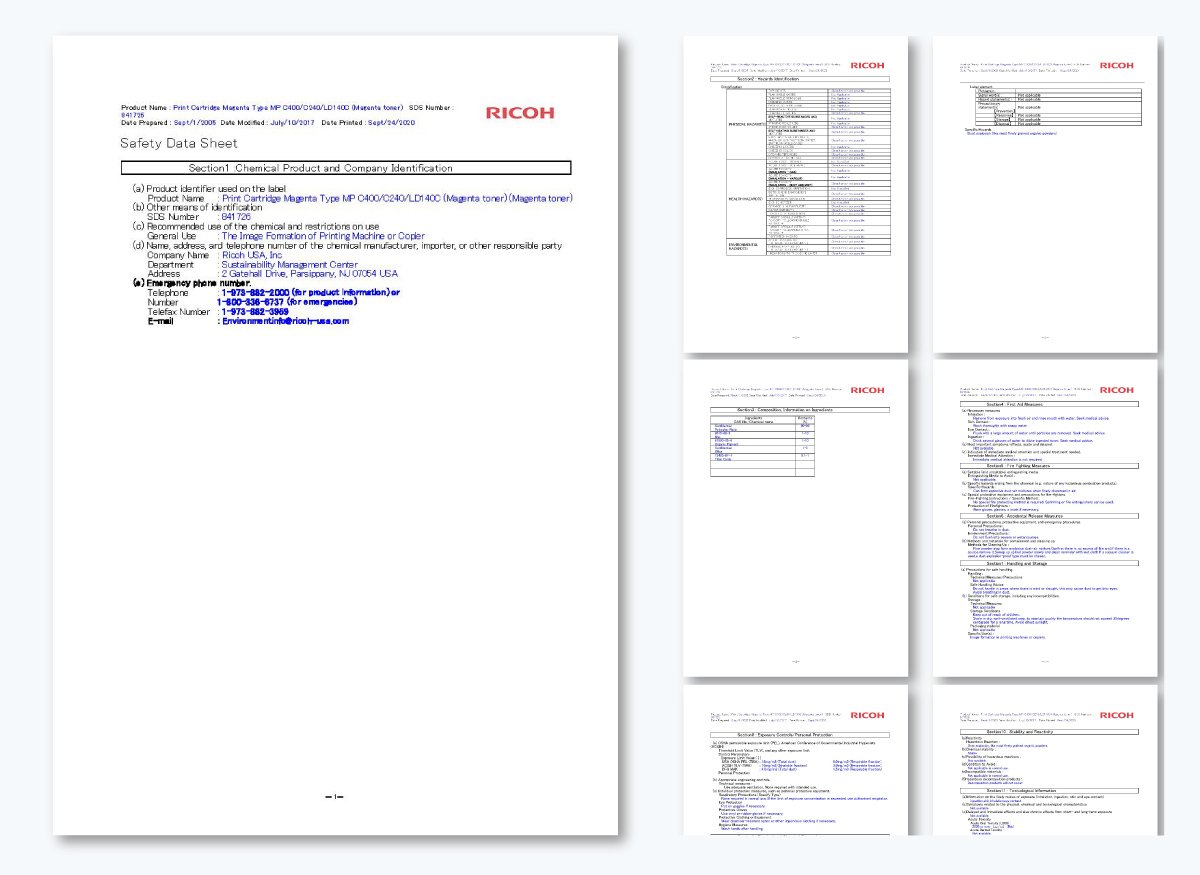The image size is (1200, 875).
Task: Click the '(e) Emergency phone number.' line
Action: [191, 283]
